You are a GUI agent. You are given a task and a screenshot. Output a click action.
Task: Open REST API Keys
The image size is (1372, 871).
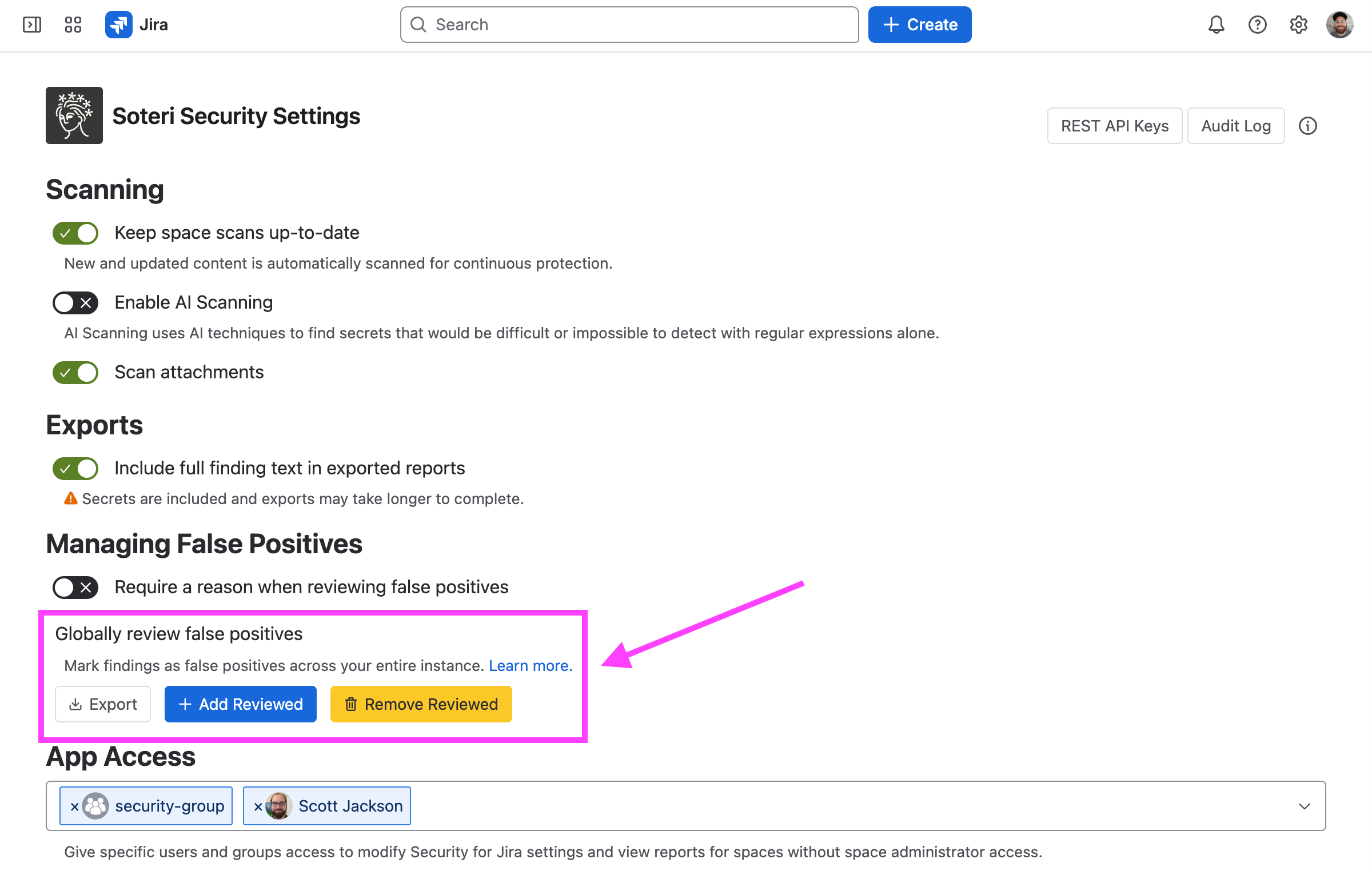(1114, 126)
